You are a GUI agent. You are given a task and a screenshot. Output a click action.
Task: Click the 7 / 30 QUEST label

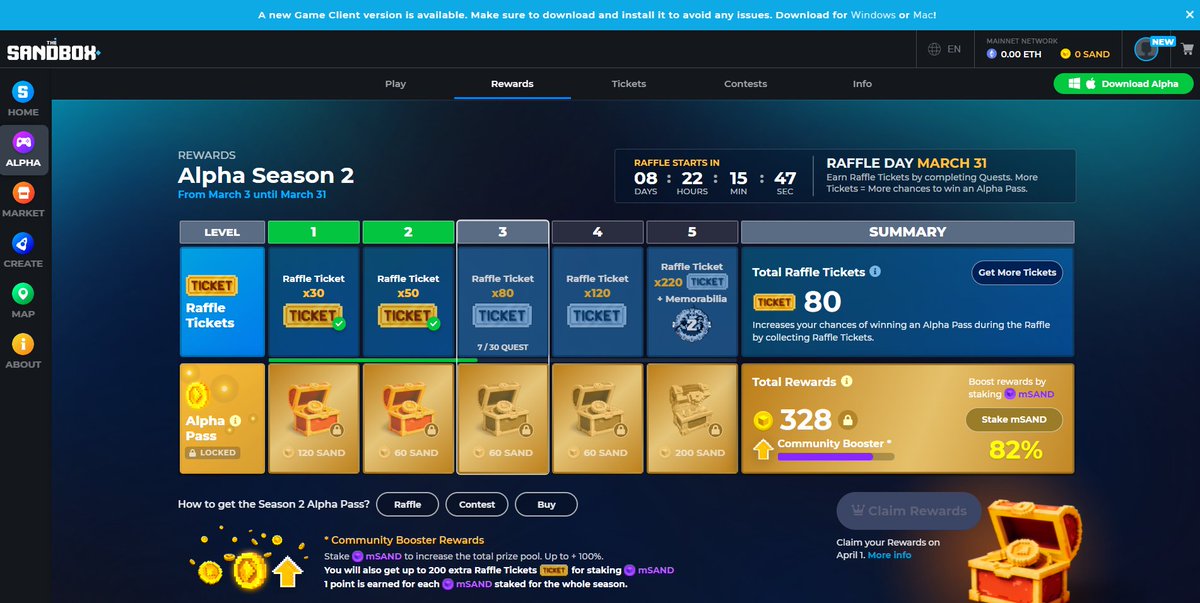click(x=502, y=348)
